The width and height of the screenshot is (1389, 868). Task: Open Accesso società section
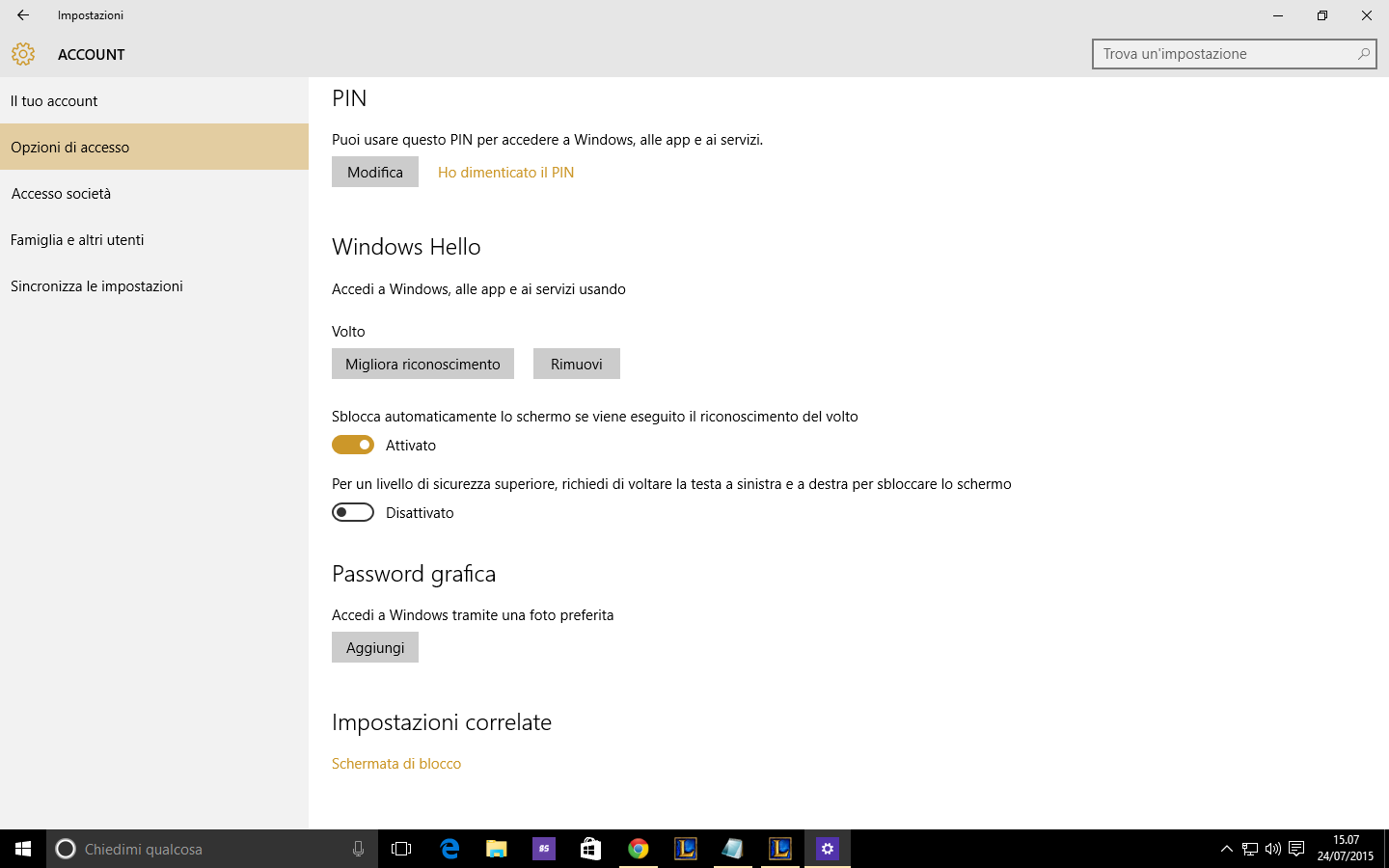point(154,193)
